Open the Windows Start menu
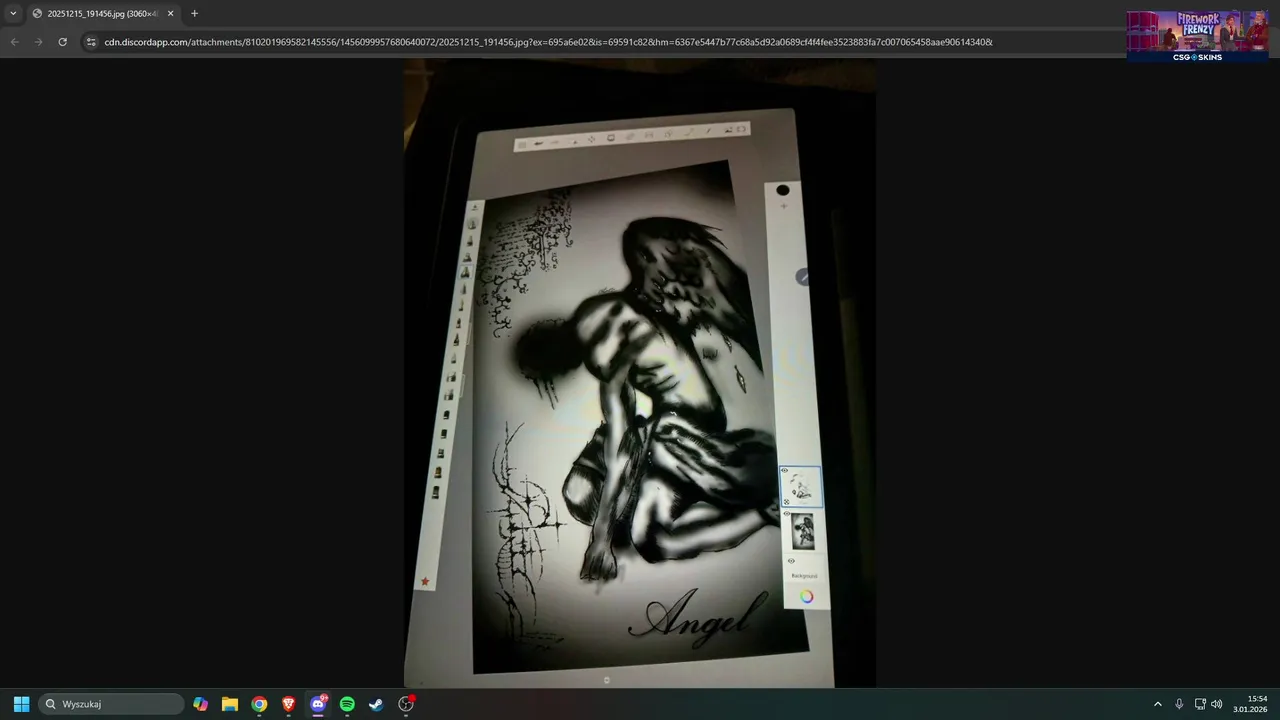The image size is (1280, 720). point(21,704)
